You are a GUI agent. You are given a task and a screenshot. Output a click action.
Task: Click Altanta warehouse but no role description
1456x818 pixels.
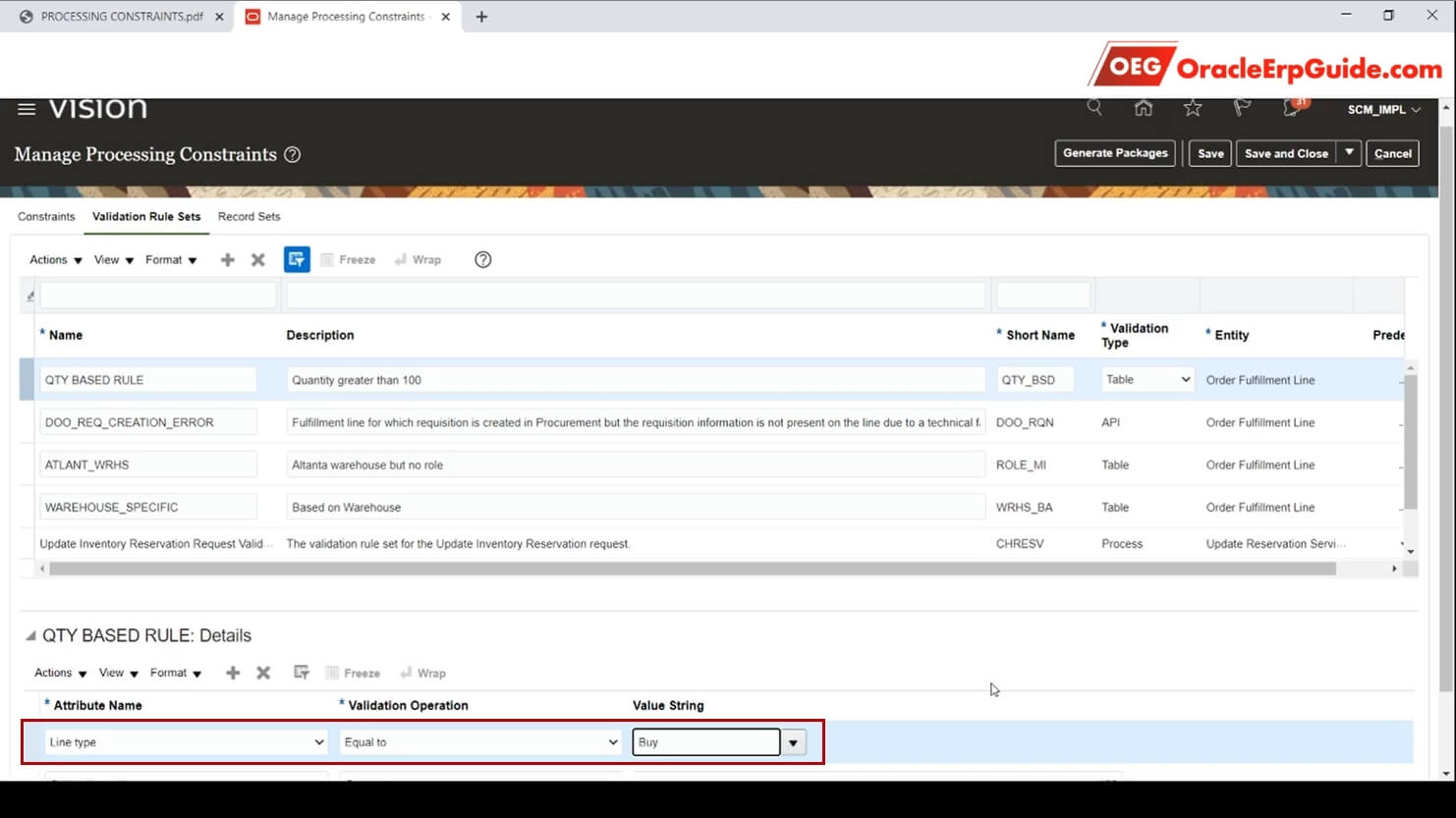pyautogui.click(x=636, y=464)
